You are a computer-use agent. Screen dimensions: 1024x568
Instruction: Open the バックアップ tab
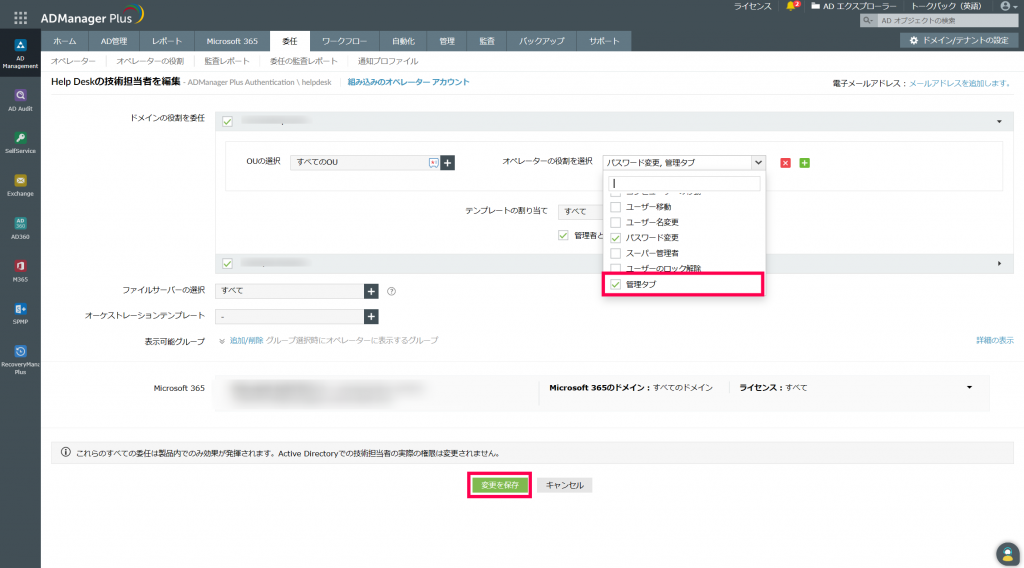[x=541, y=41]
